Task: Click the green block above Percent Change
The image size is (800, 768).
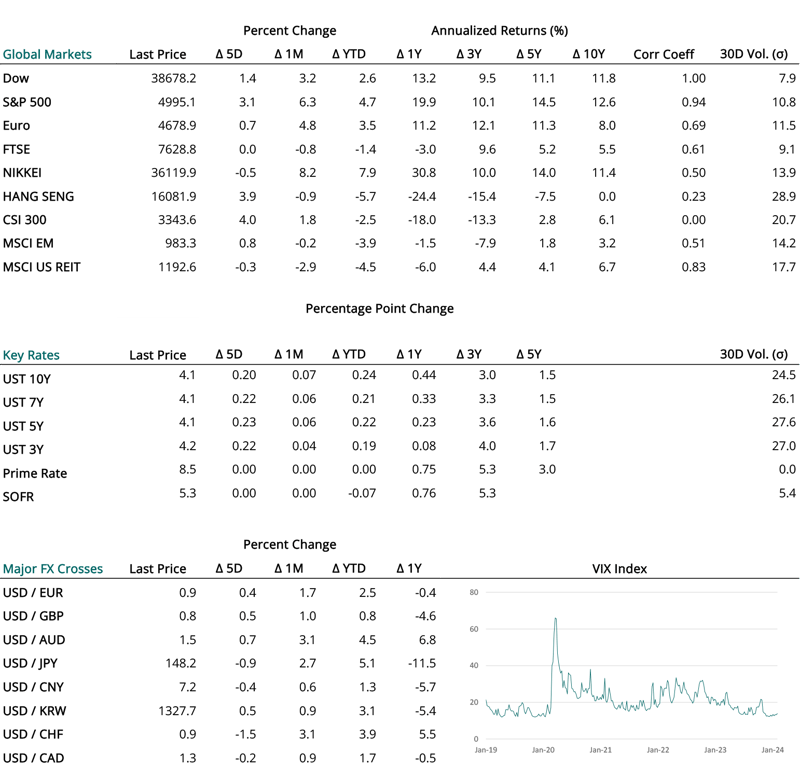Action: tap(157, 541)
